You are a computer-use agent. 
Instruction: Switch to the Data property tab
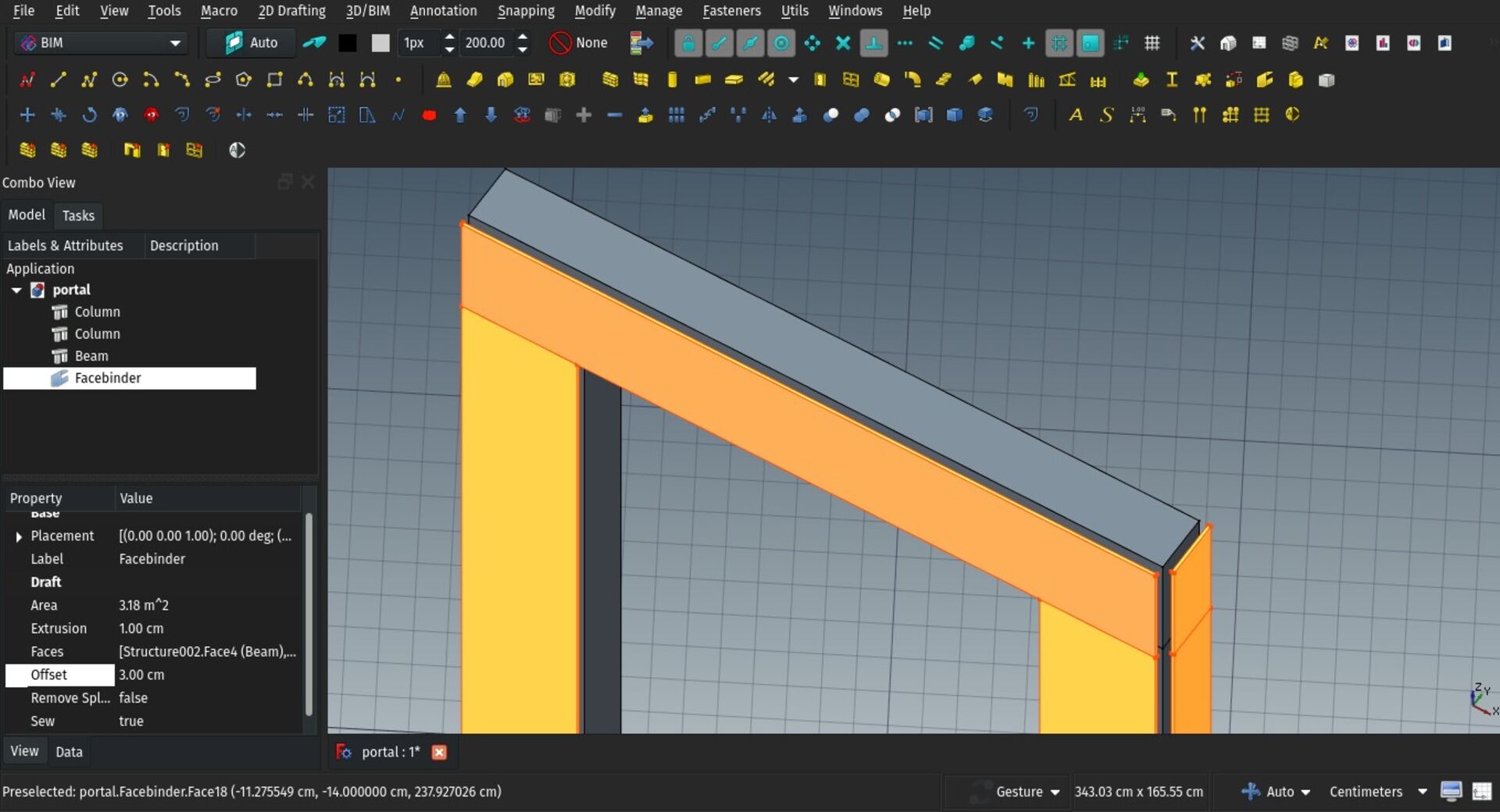69,752
